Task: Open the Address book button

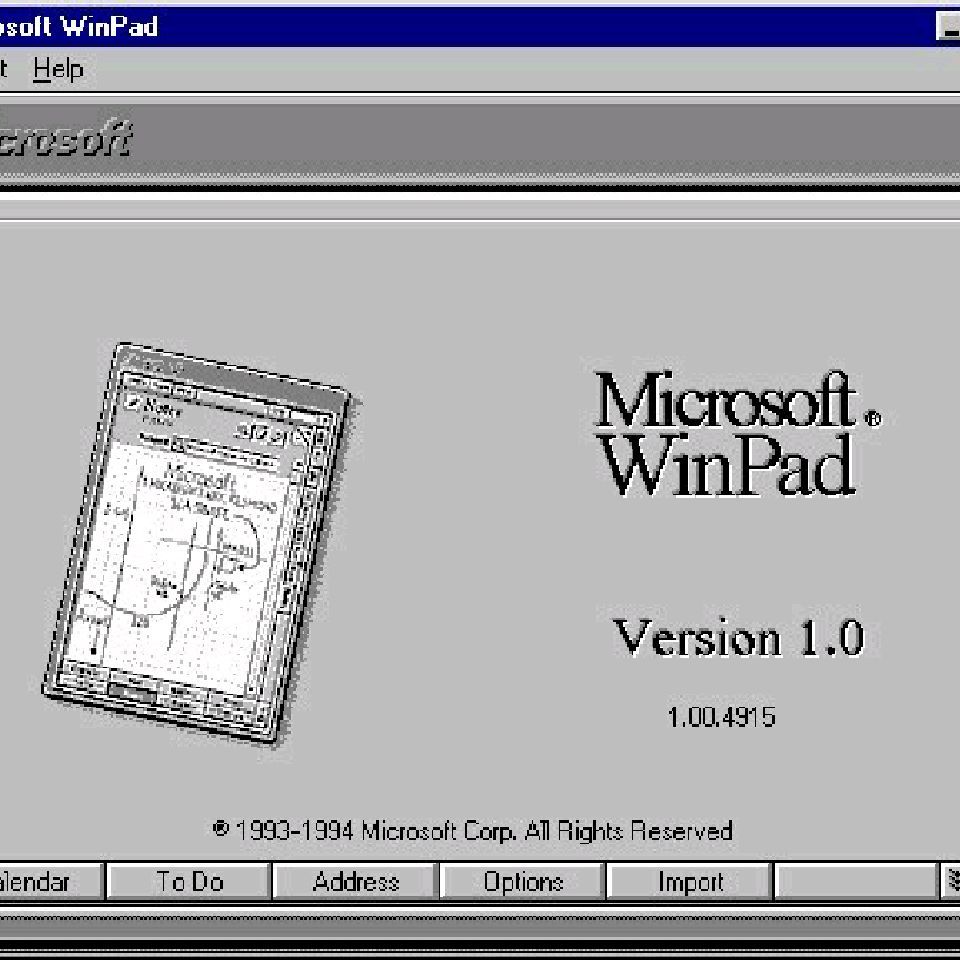Action: [356, 882]
